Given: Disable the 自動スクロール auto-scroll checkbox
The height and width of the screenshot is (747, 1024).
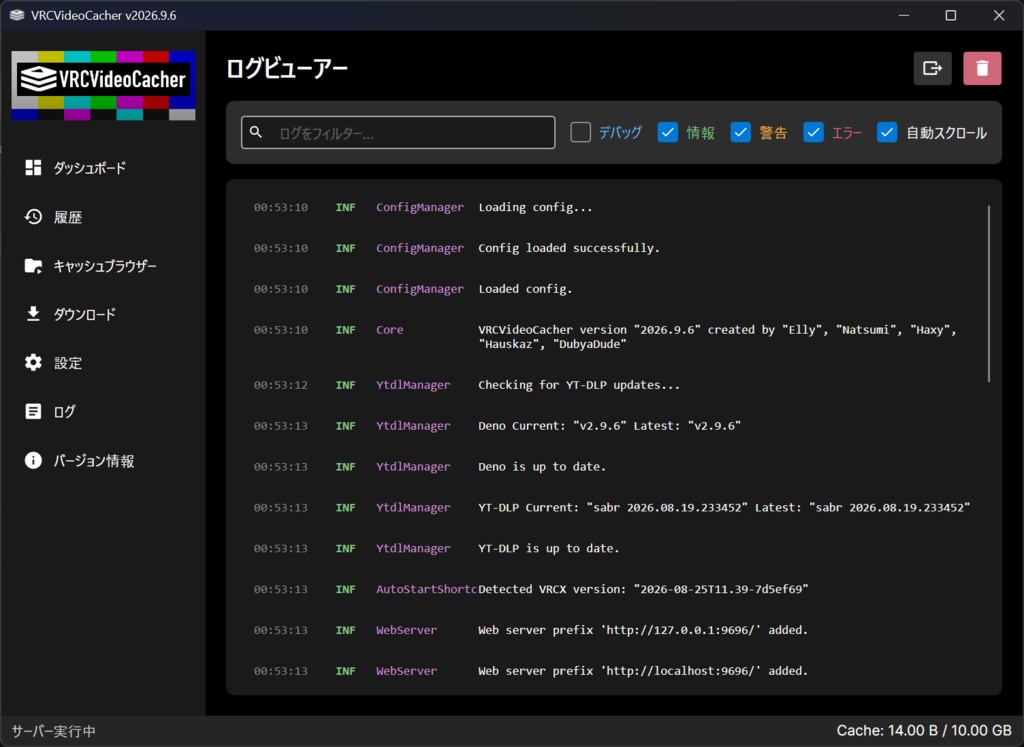Looking at the screenshot, I should click(887, 133).
